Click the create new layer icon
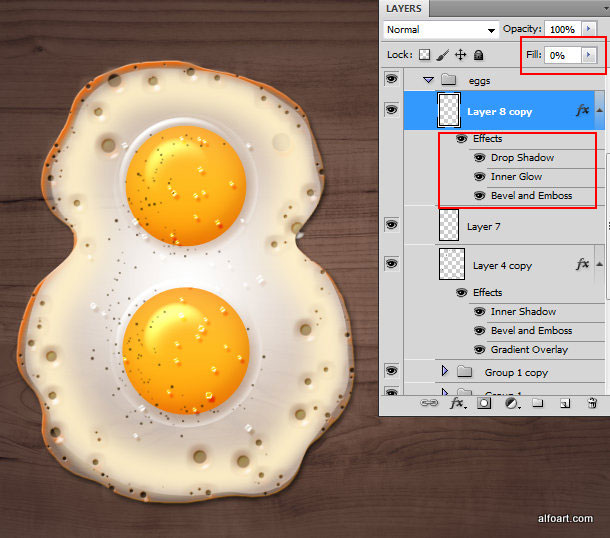Viewport: 610px width, 538px height. point(564,403)
